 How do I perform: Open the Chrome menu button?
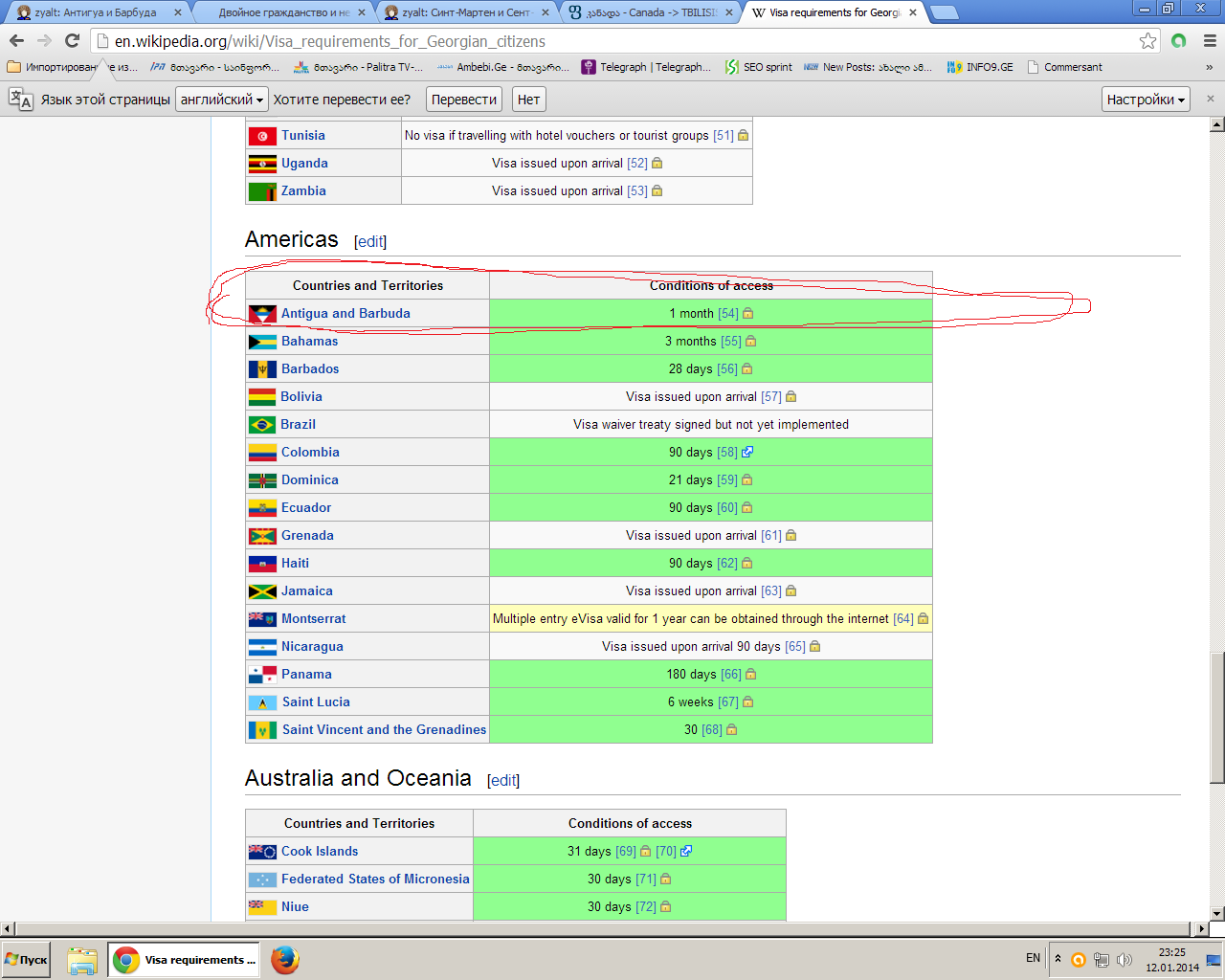(x=1210, y=40)
